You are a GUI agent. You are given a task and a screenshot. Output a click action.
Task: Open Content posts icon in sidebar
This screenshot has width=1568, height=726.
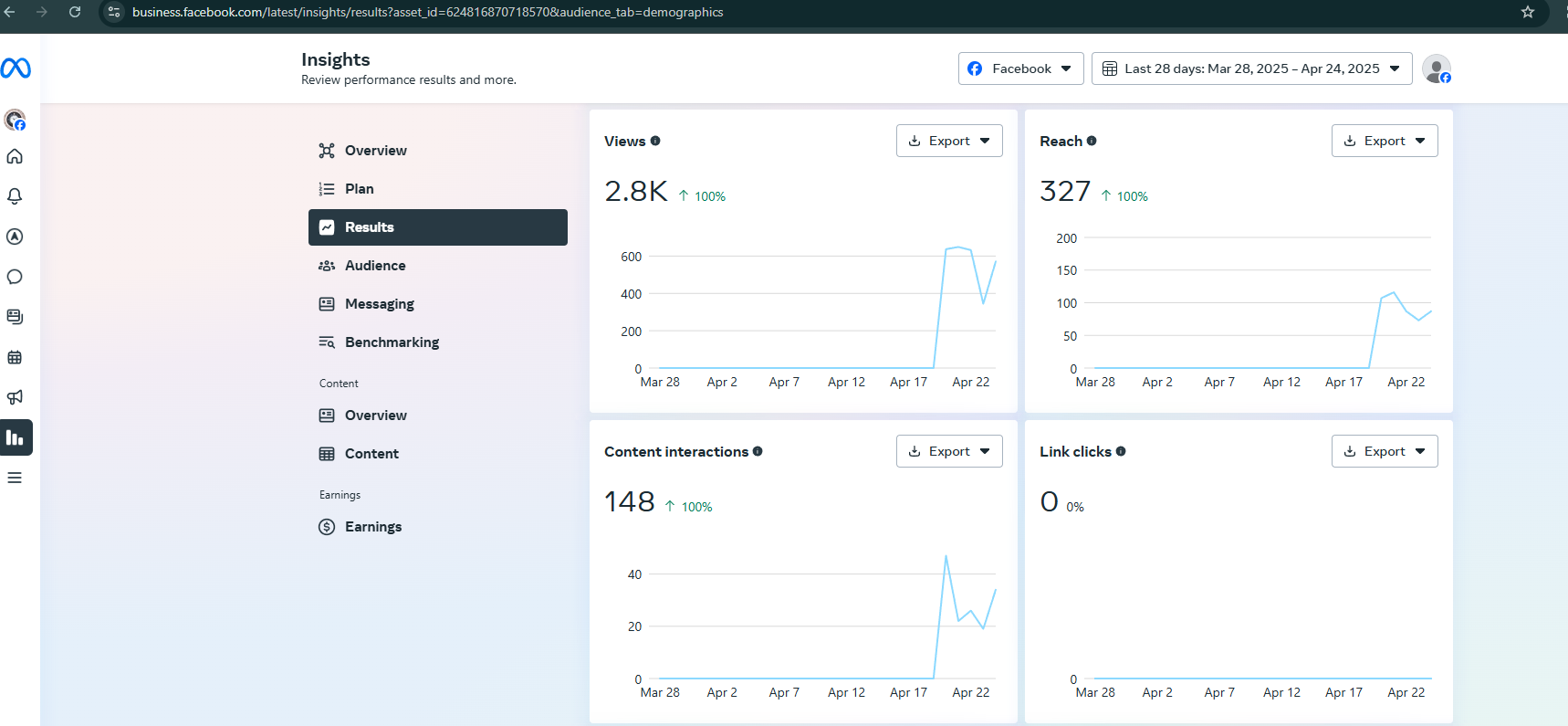click(x=15, y=317)
